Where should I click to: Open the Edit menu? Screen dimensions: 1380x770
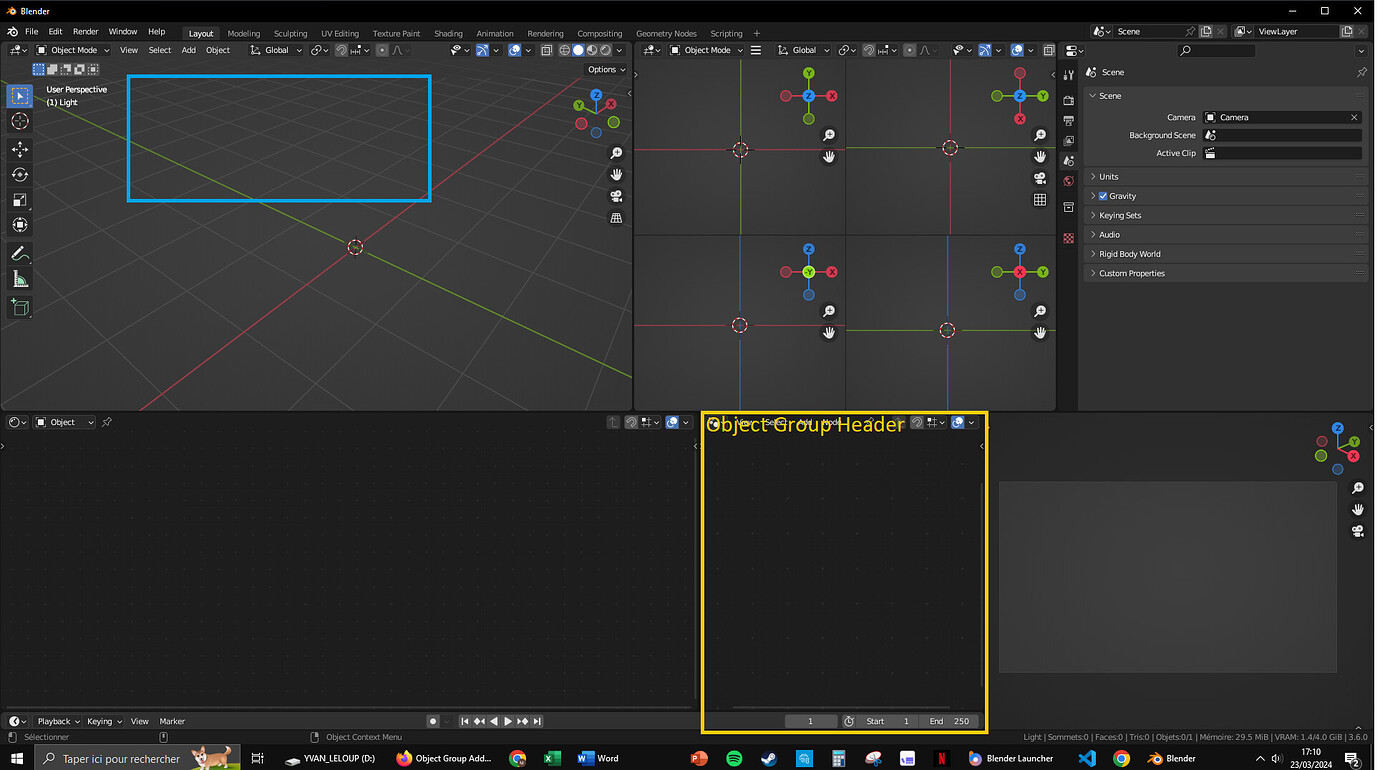[x=55, y=32]
